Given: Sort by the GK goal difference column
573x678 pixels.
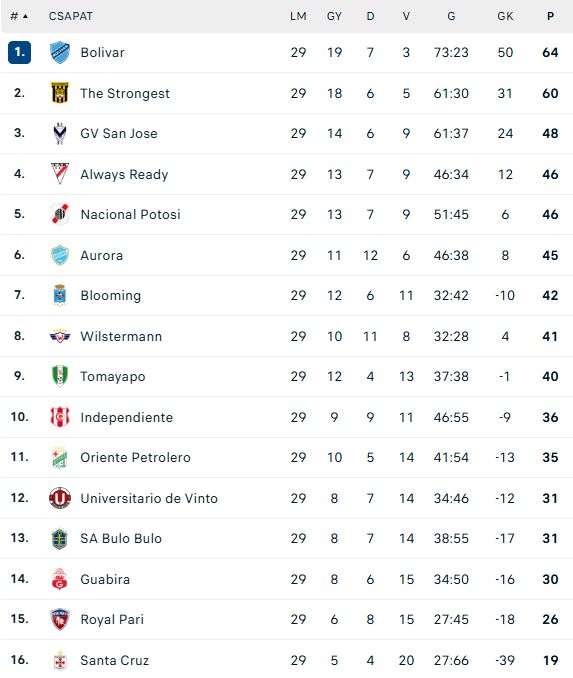Looking at the screenshot, I should pos(505,16).
